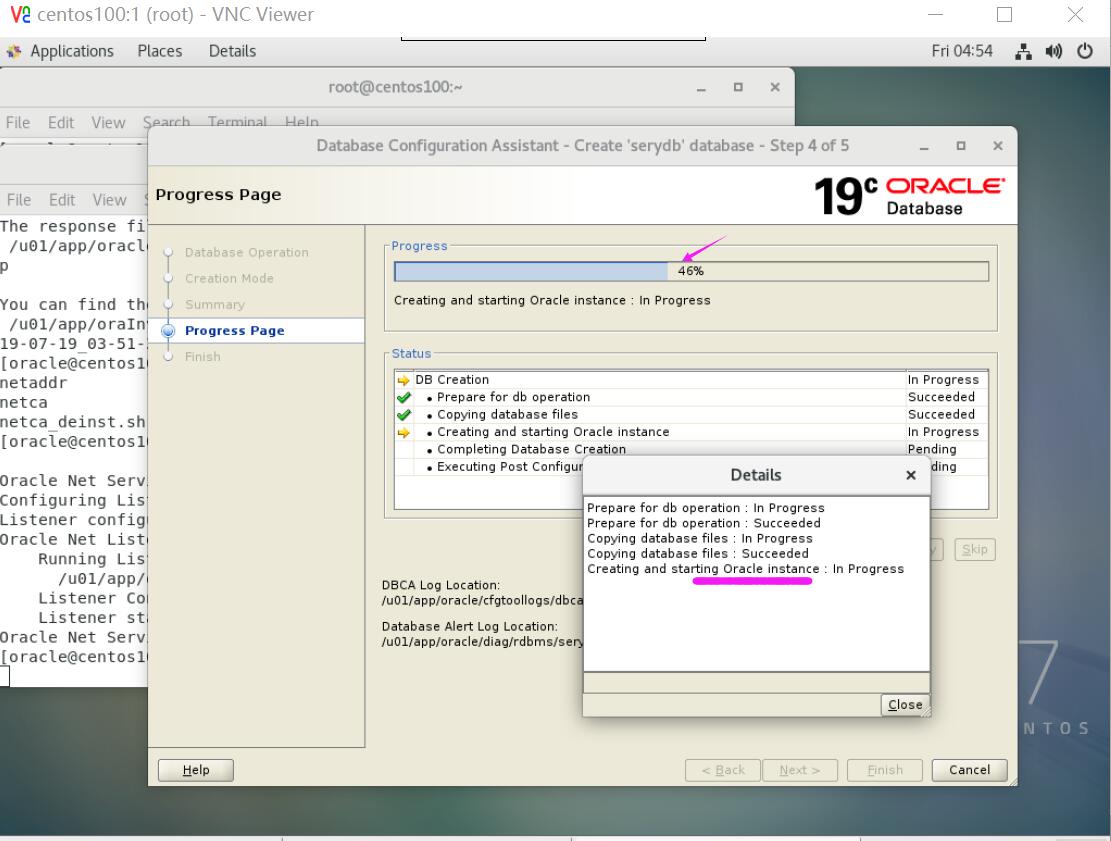Close the Database Configuration Assistant window

pos(998,146)
